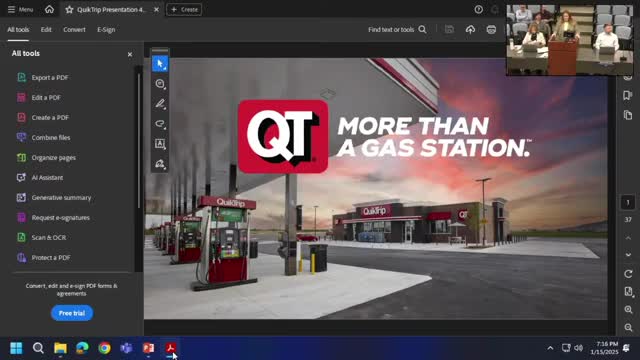Select the add text box tool
The height and width of the screenshot is (360, 640).
tap(160, 144)
